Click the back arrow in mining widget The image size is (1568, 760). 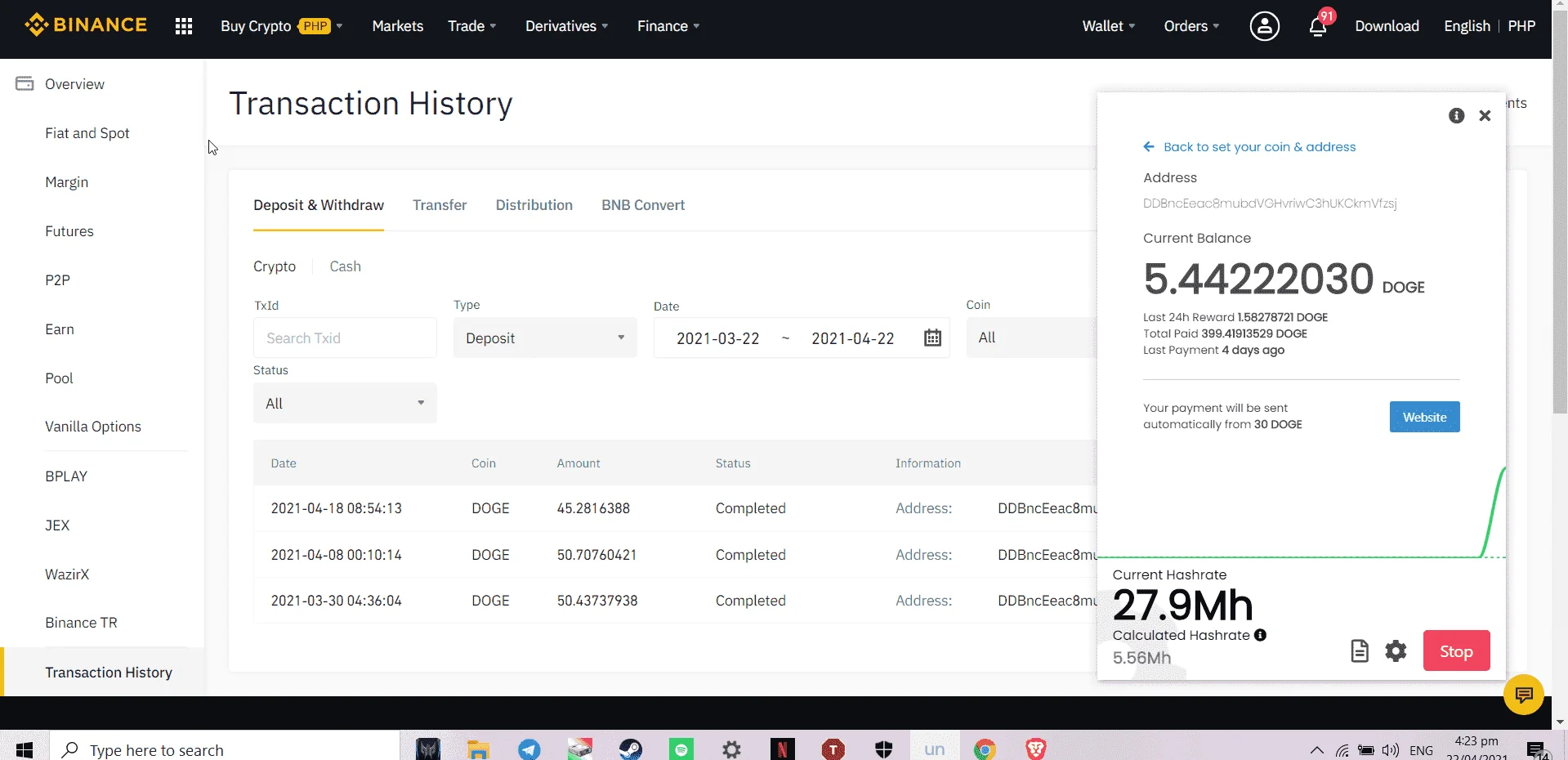(x=1149, y=147)
